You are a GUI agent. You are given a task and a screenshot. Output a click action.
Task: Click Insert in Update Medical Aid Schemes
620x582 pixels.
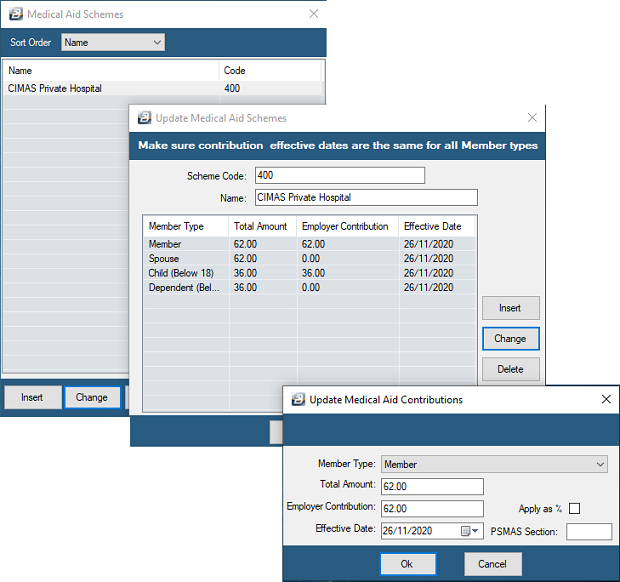[510, 308]
